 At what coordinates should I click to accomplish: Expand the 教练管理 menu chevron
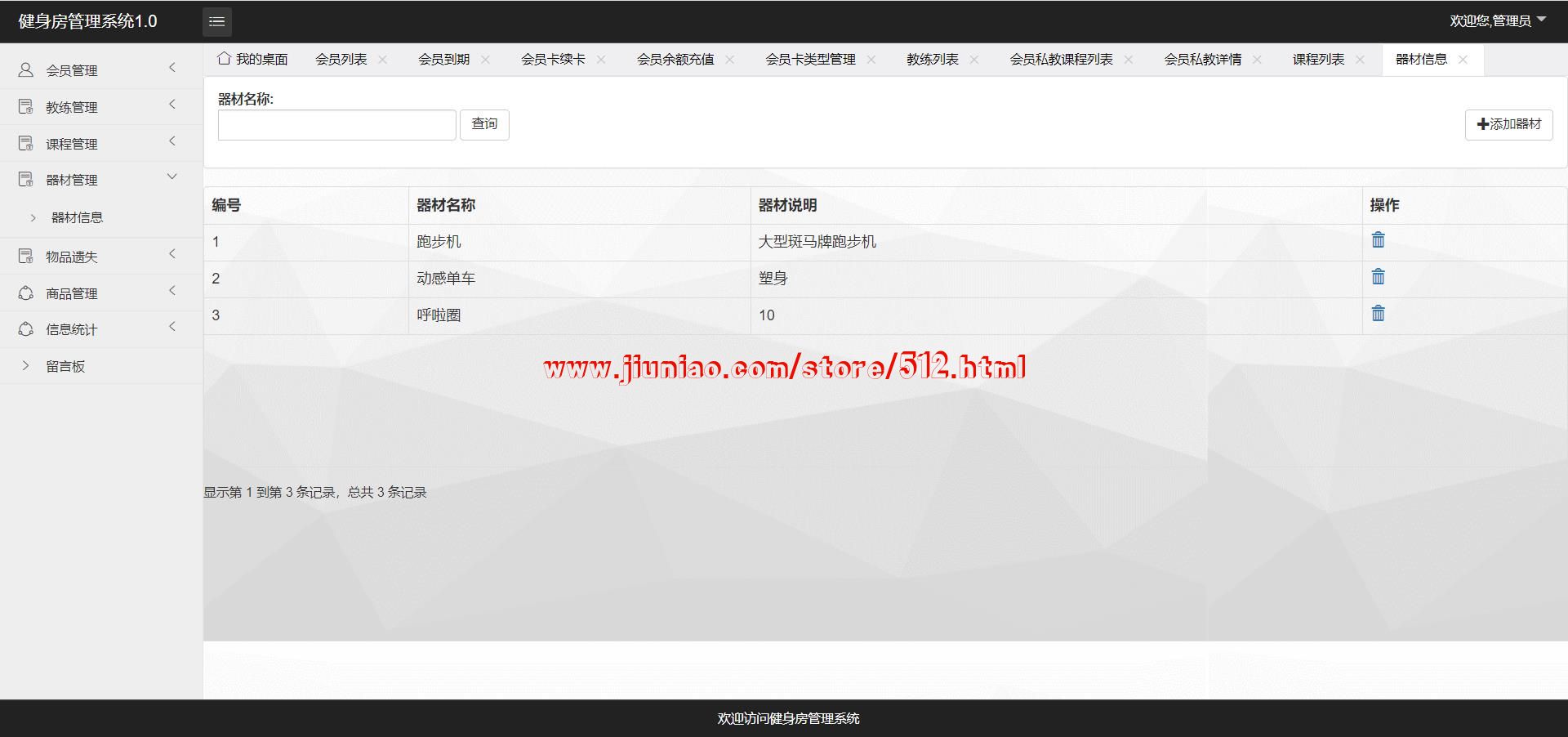point(172,105)
